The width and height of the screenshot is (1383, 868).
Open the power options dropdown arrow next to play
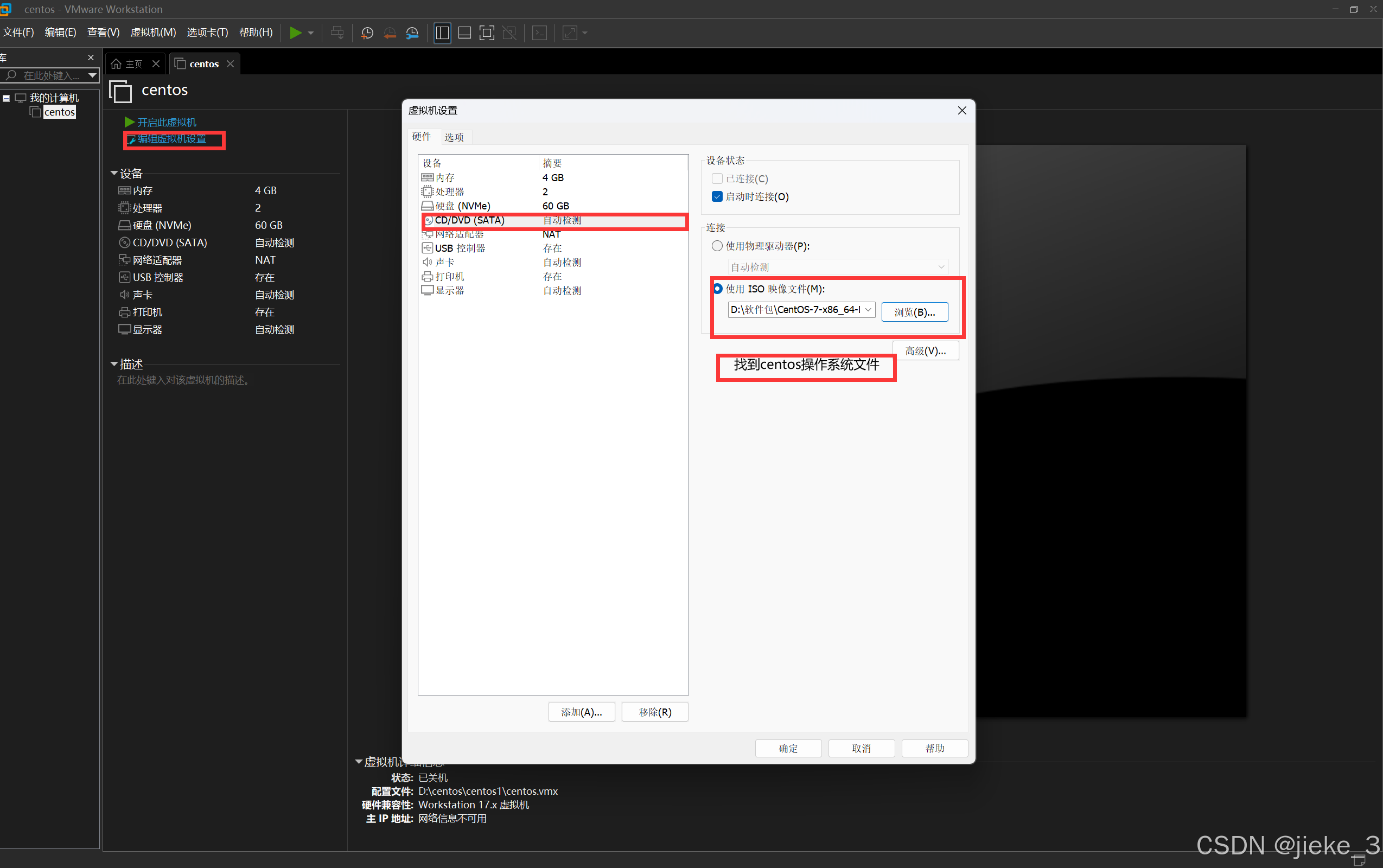[x=311, y=33]
